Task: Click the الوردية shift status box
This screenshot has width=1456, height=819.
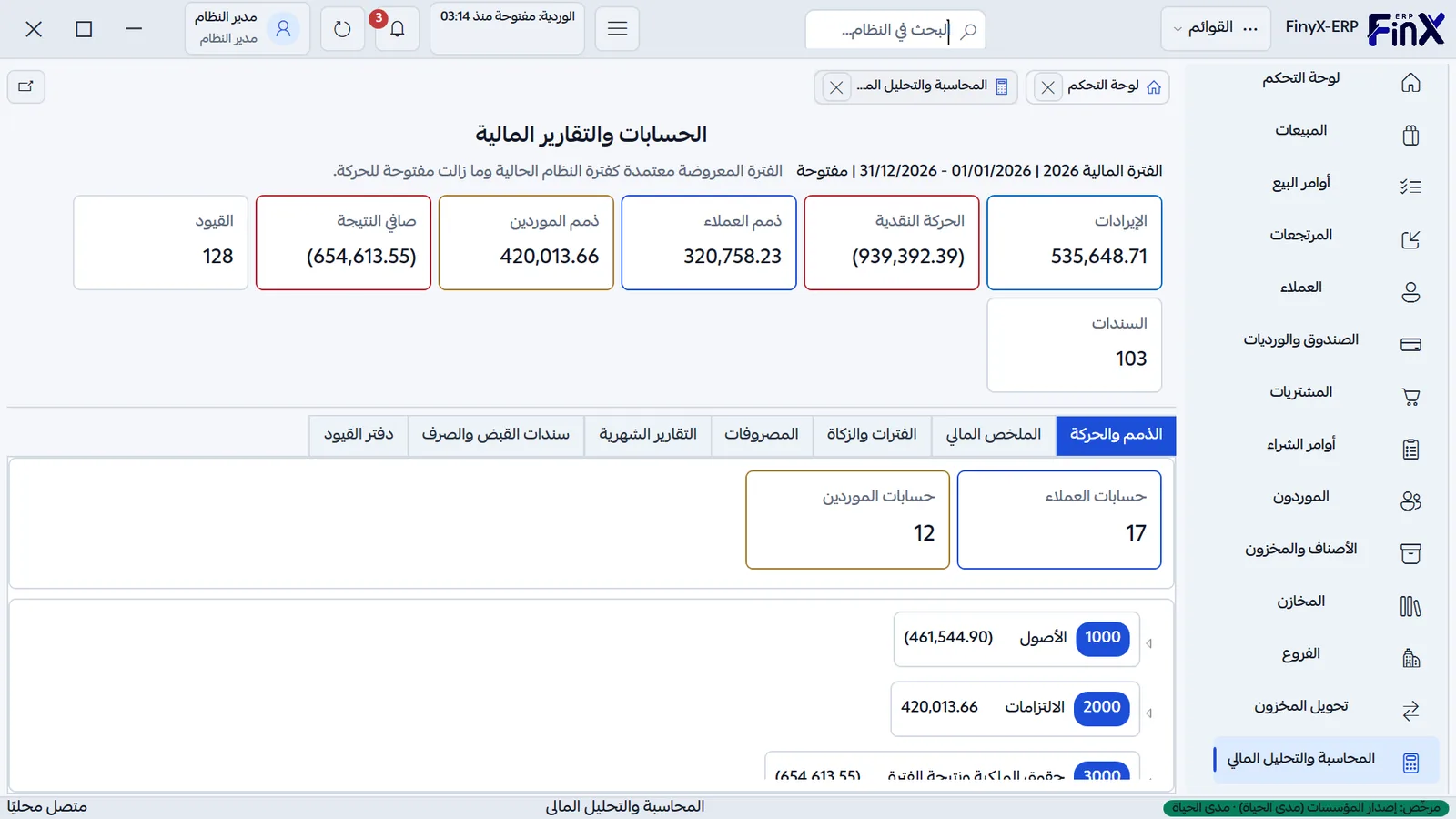Action: click(508, 28)
